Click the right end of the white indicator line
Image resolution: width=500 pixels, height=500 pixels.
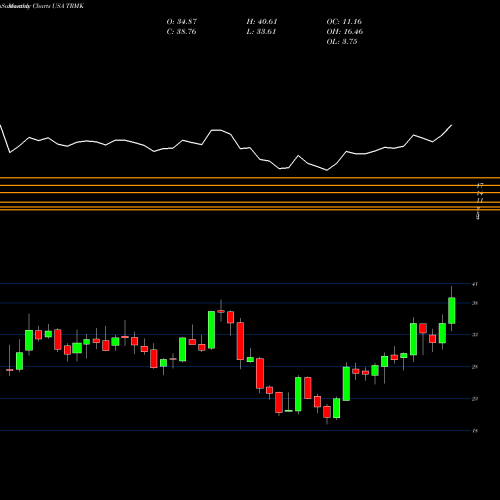[x=452, y=125]
